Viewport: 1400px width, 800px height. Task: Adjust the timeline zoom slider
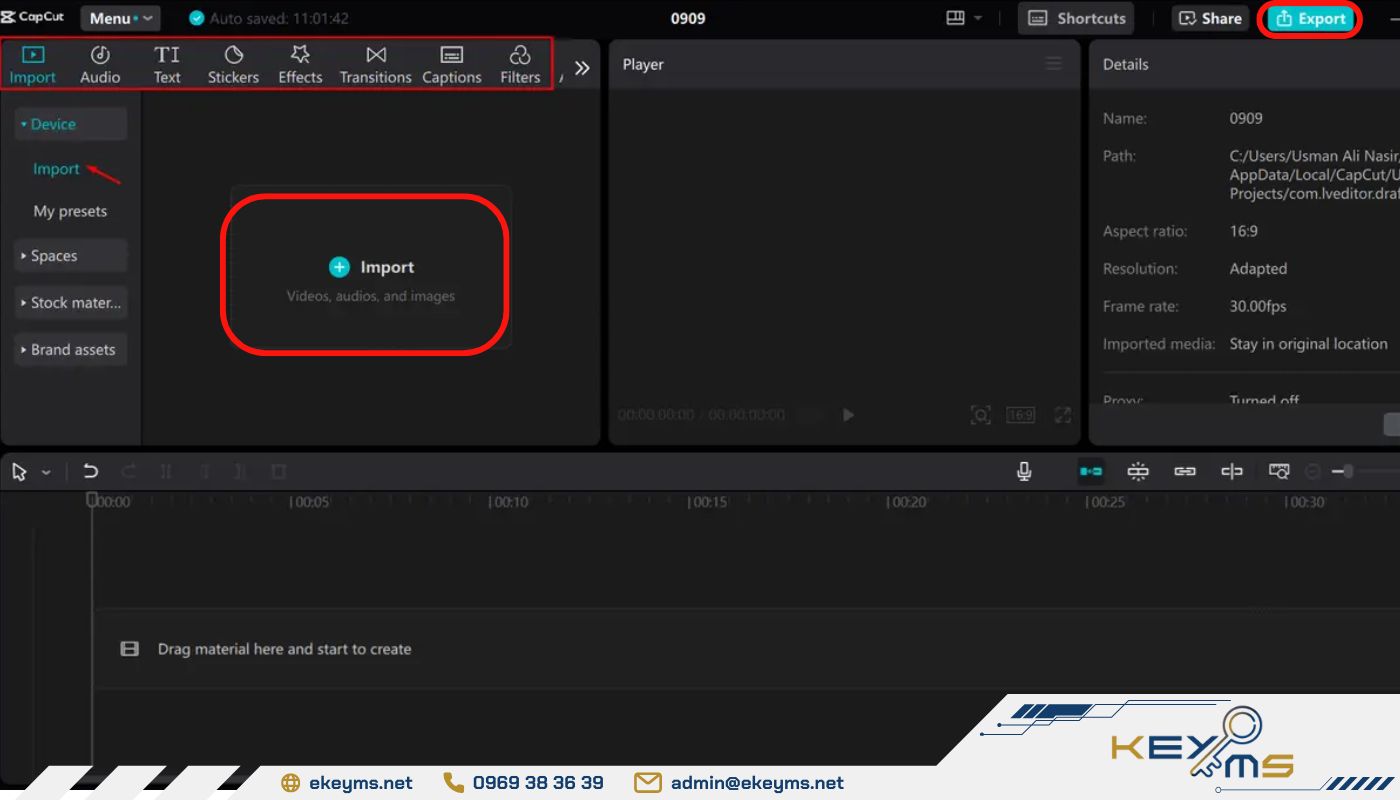(x=1348, y=471)
